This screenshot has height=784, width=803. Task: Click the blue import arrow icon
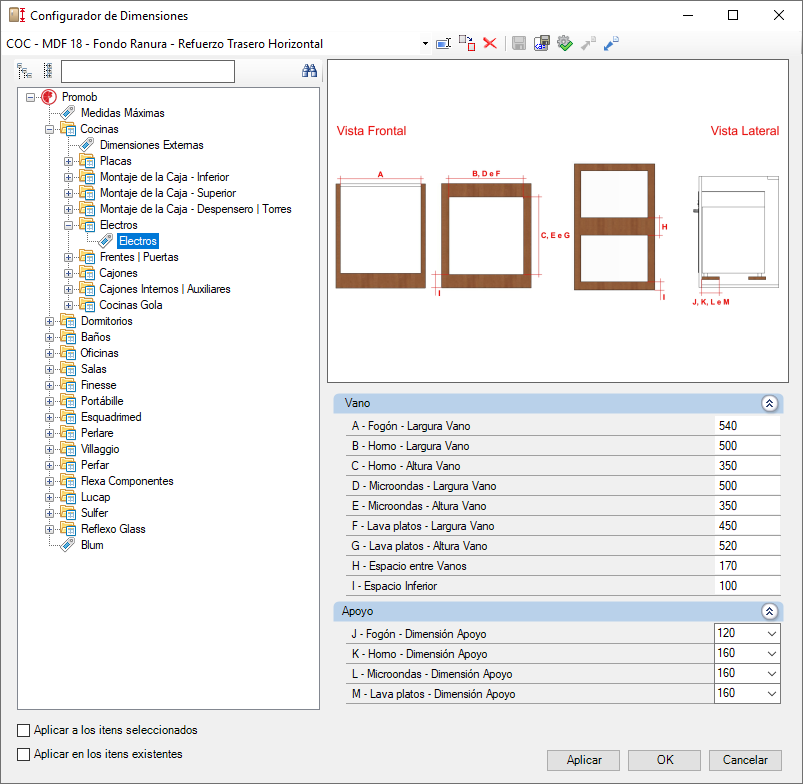coord(611,44)
